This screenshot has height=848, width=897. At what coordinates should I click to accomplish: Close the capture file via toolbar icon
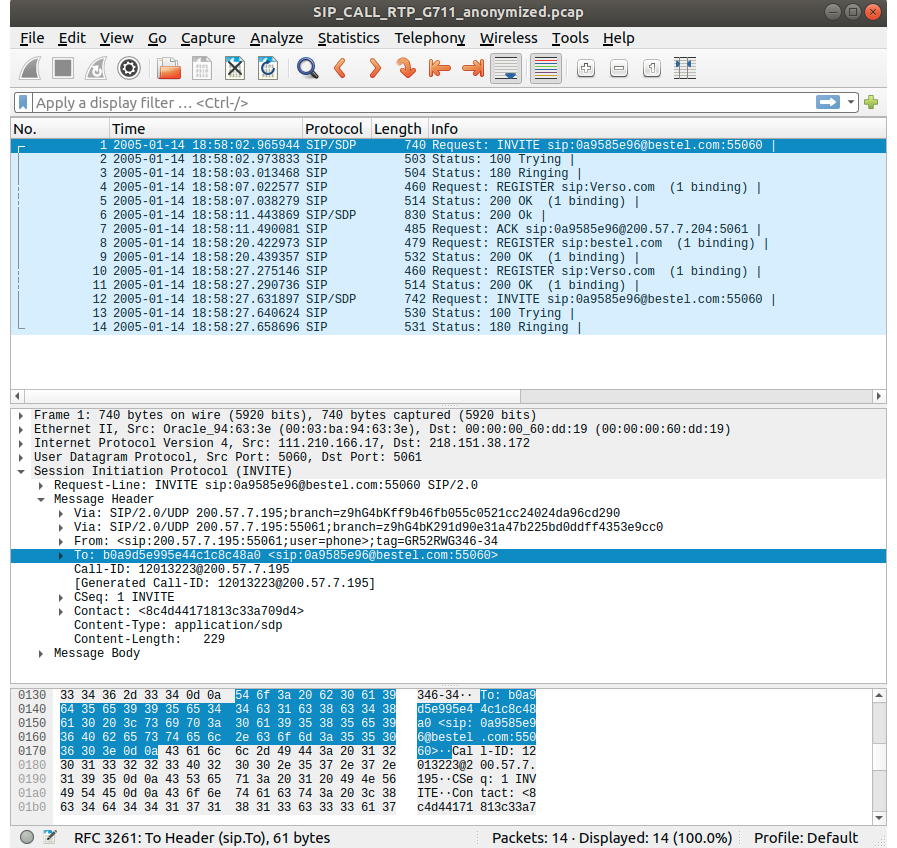pyautogui.click(x=235, y=69)
